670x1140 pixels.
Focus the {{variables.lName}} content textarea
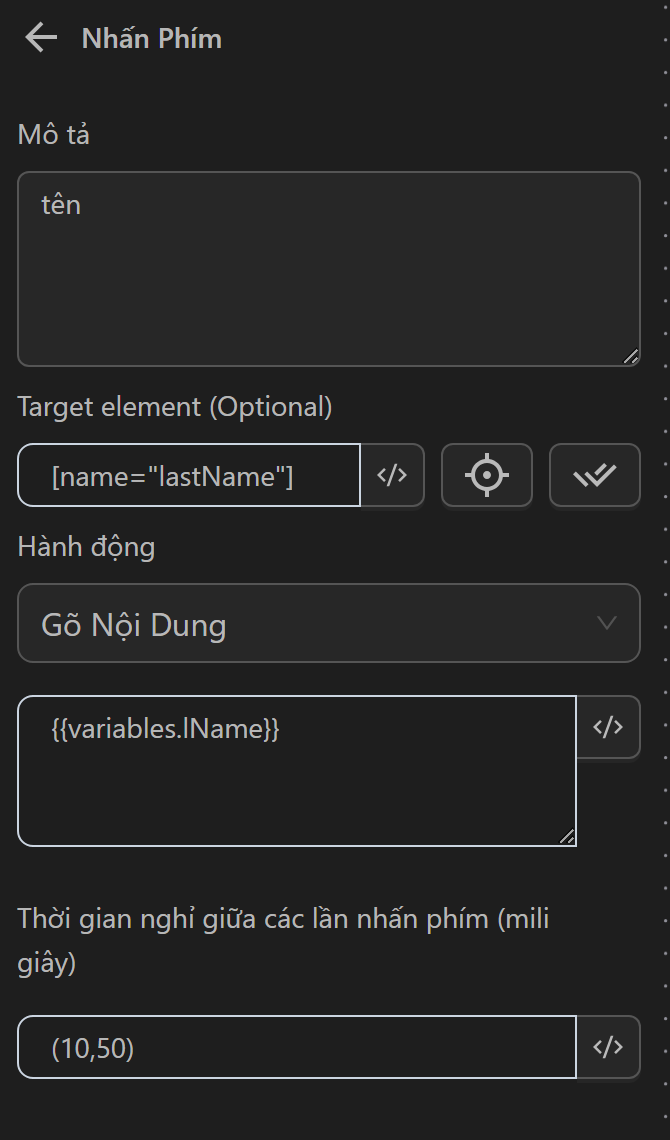pyautogui.click(x=296, y=771)
